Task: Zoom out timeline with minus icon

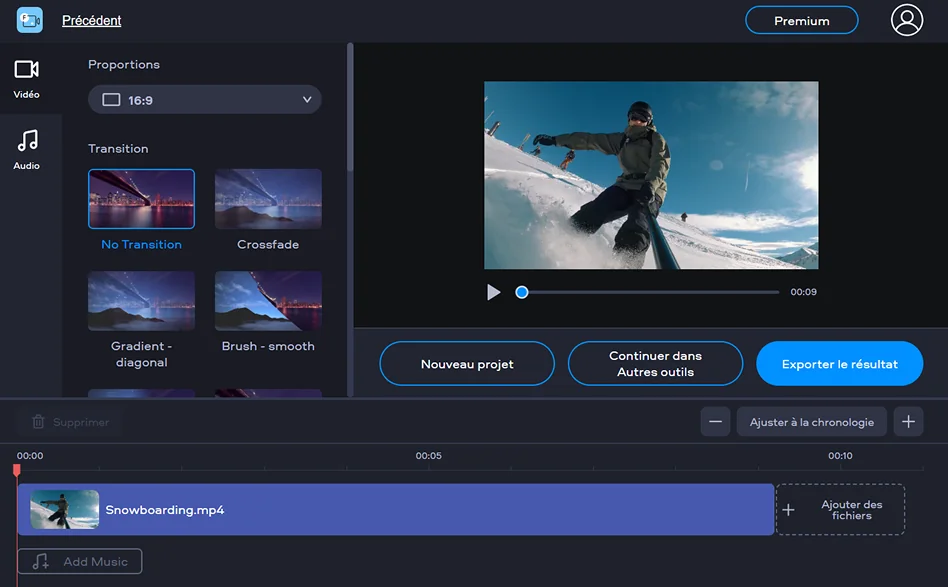Action: pos(715,422)
